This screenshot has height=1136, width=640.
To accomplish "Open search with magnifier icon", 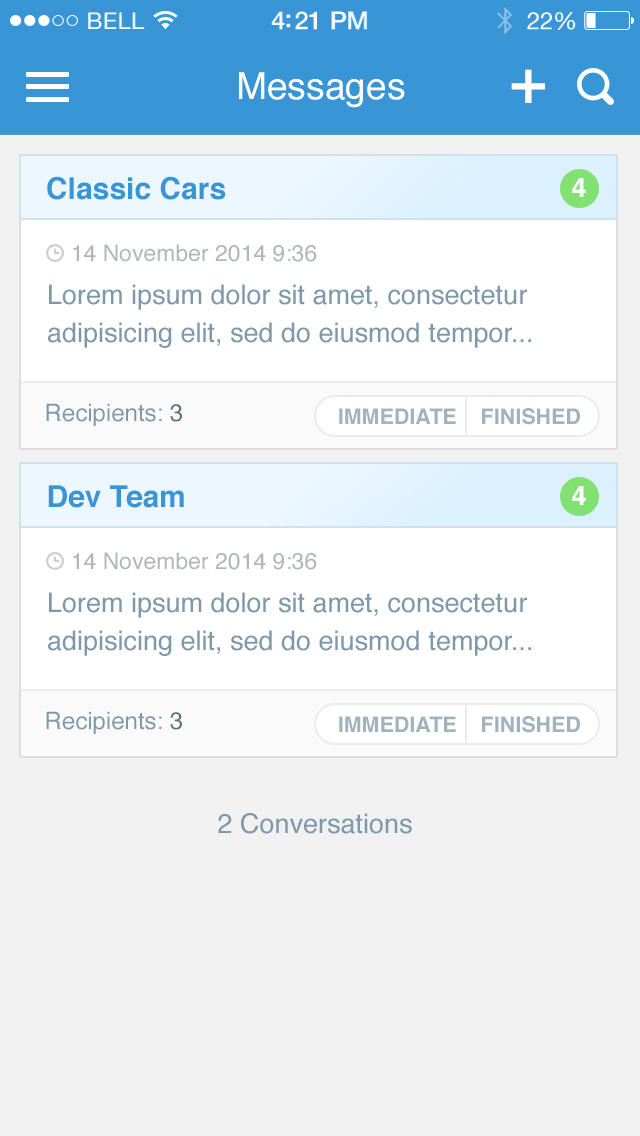I will 595,87.
